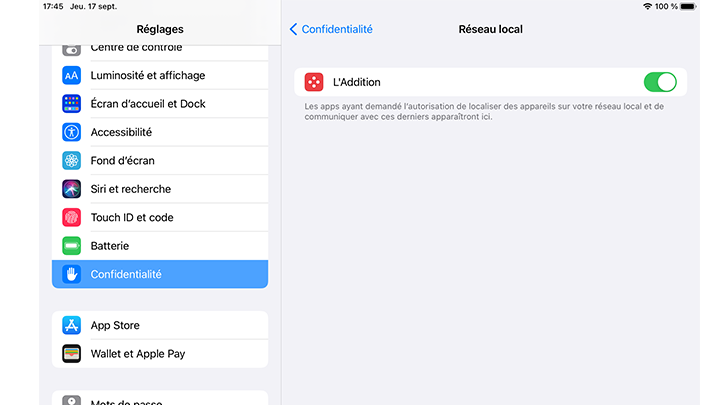720x405 pixels.
Task: Open Touch ID et code settings
Action: pos(160,218)
